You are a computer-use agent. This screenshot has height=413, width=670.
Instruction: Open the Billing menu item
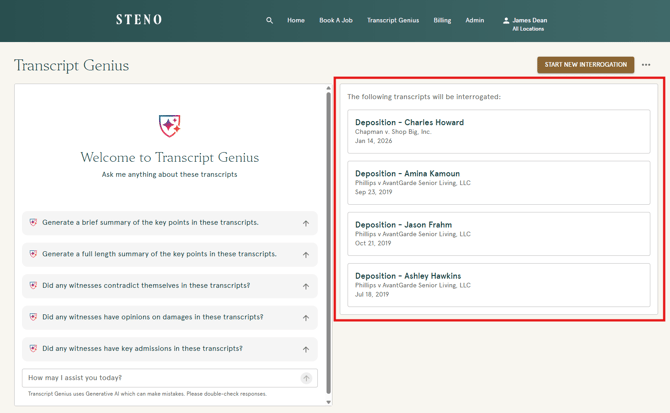coord(442,20)
